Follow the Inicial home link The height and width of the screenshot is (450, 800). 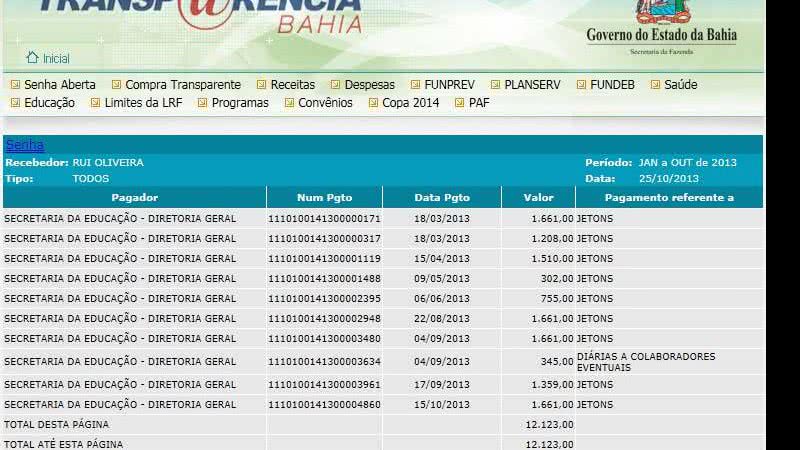pos(56,59)
